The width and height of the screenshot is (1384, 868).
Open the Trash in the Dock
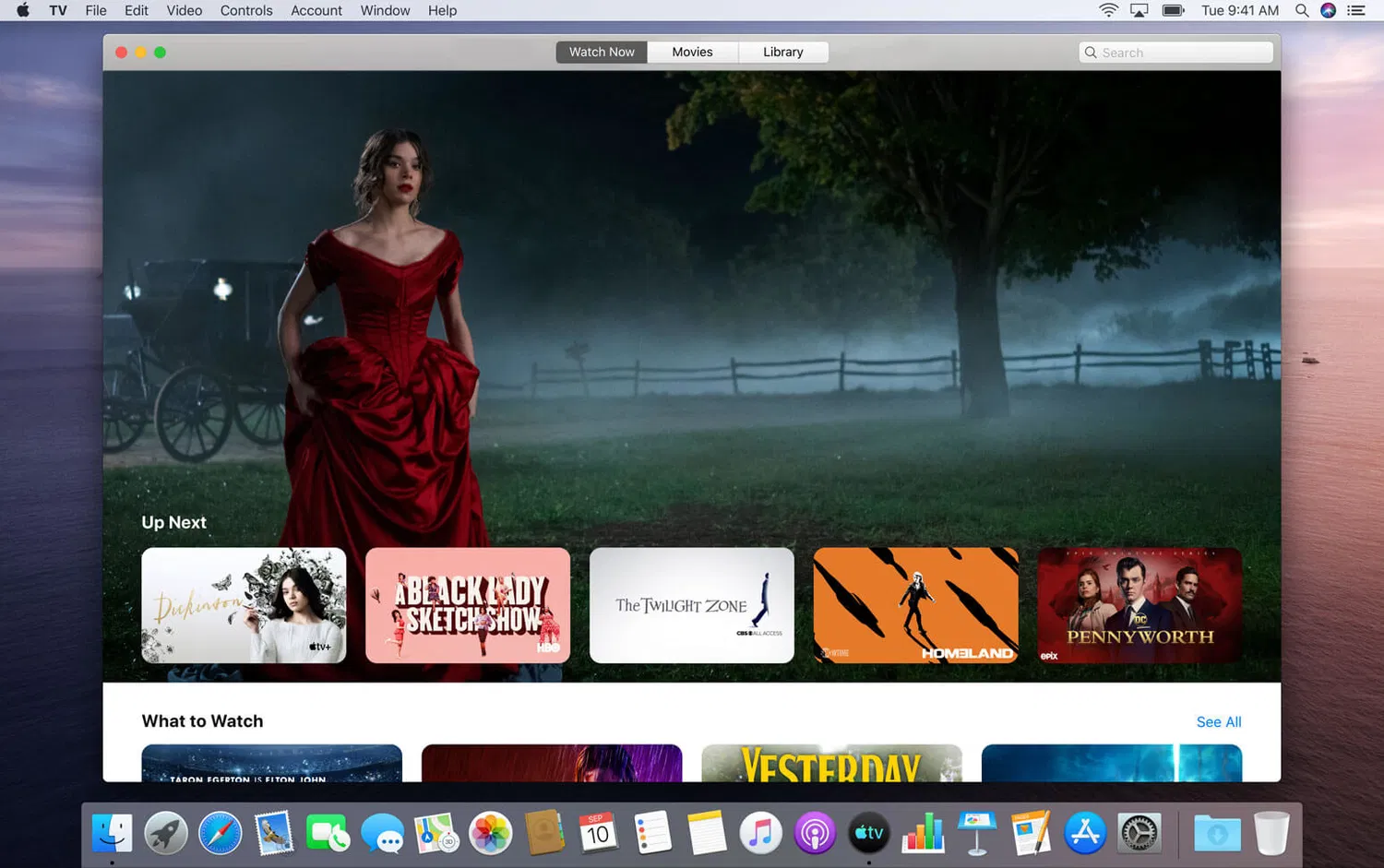[1271, 834]
